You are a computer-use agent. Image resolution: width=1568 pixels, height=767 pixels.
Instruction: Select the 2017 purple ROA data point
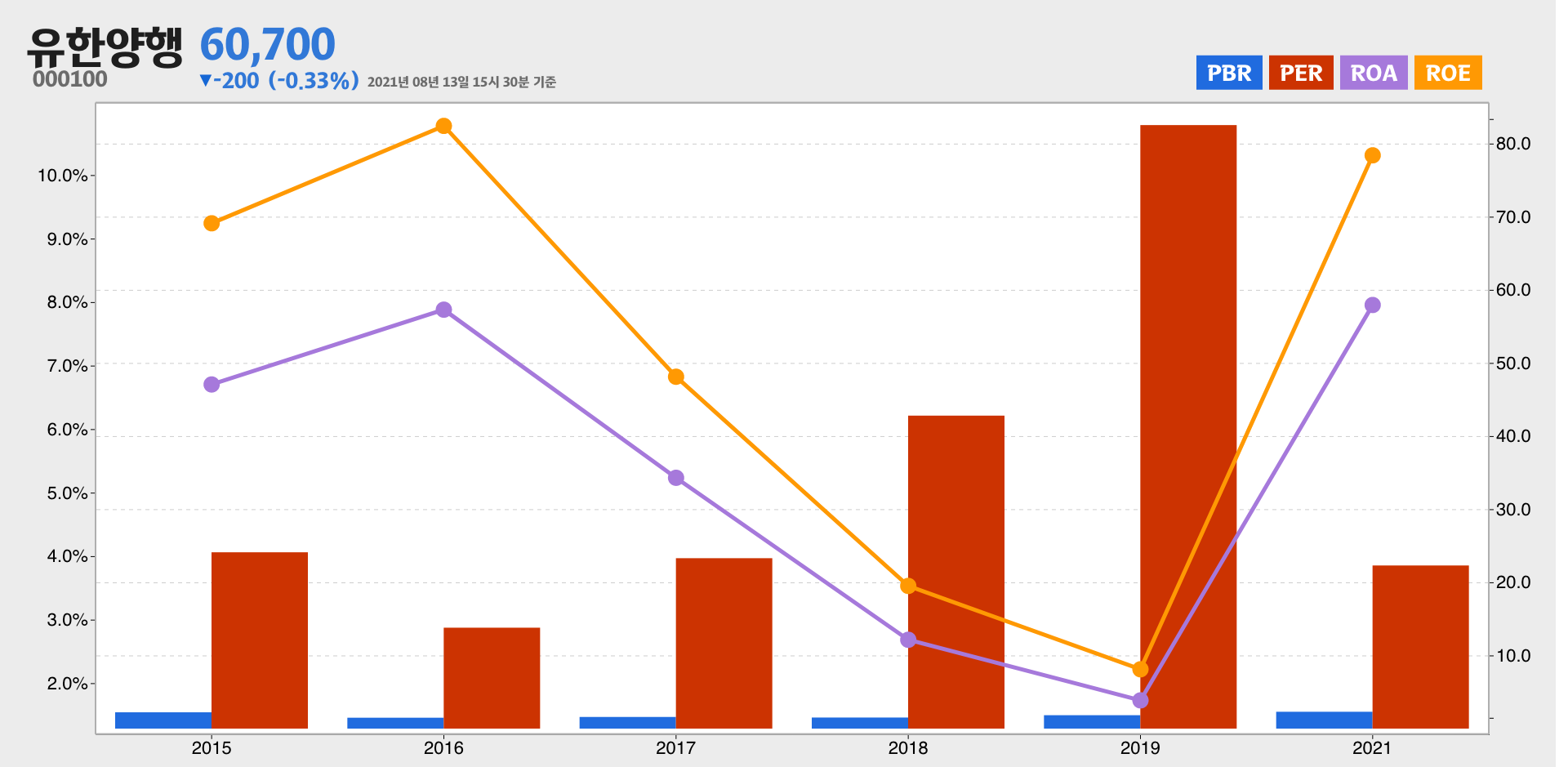point(676,478)
